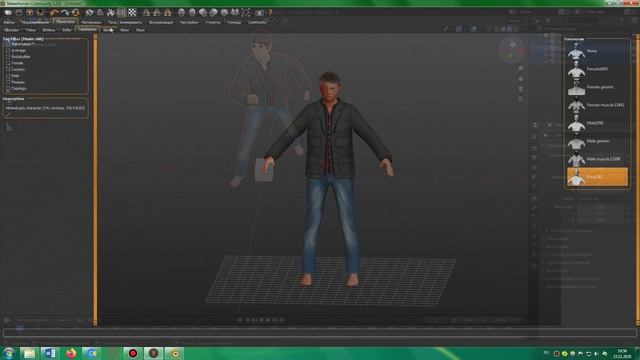Toggle the Smooth mesh toolbar icon
This screenshot has height=360, width=640.
(89, 13)
